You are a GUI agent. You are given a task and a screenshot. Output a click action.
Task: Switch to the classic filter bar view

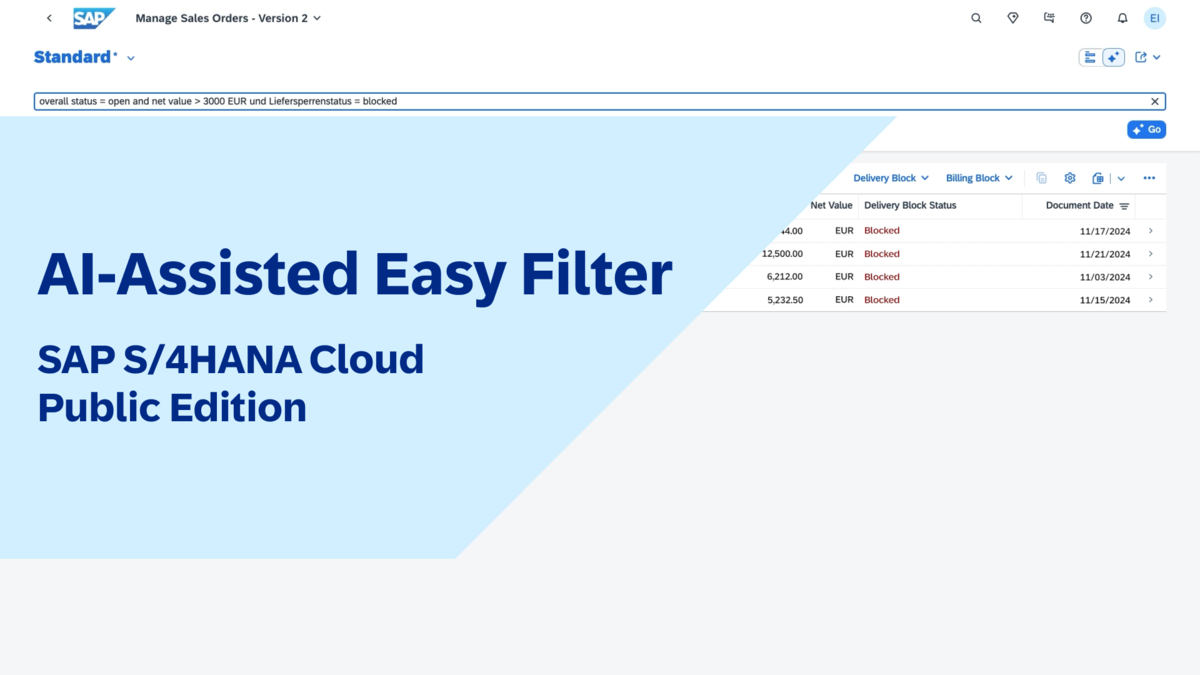click(x=1090, y=58)
